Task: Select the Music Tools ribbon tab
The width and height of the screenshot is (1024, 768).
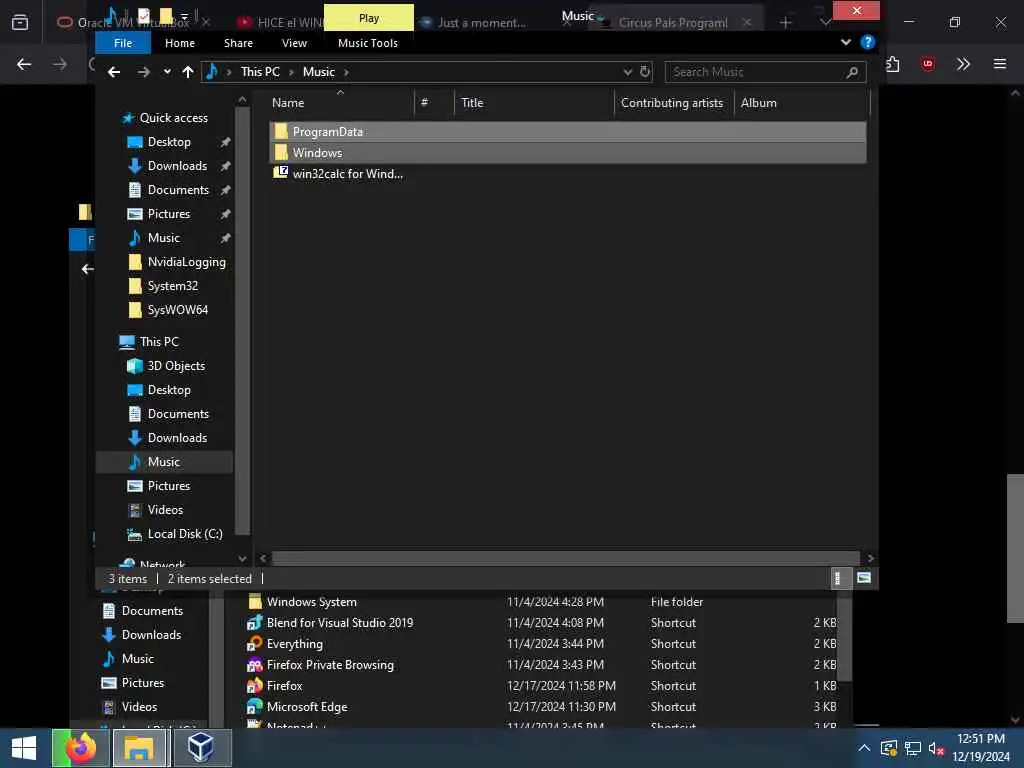Action: (368, 43)
